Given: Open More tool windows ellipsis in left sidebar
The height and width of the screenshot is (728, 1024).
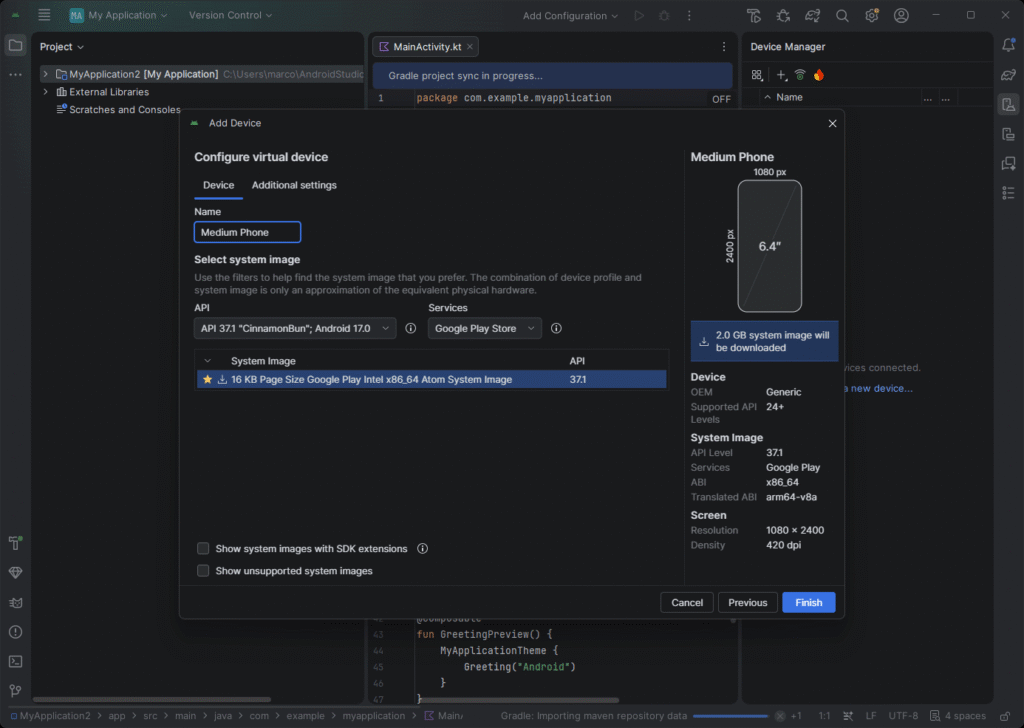Looking at the screenshot, I should (15, 75).
